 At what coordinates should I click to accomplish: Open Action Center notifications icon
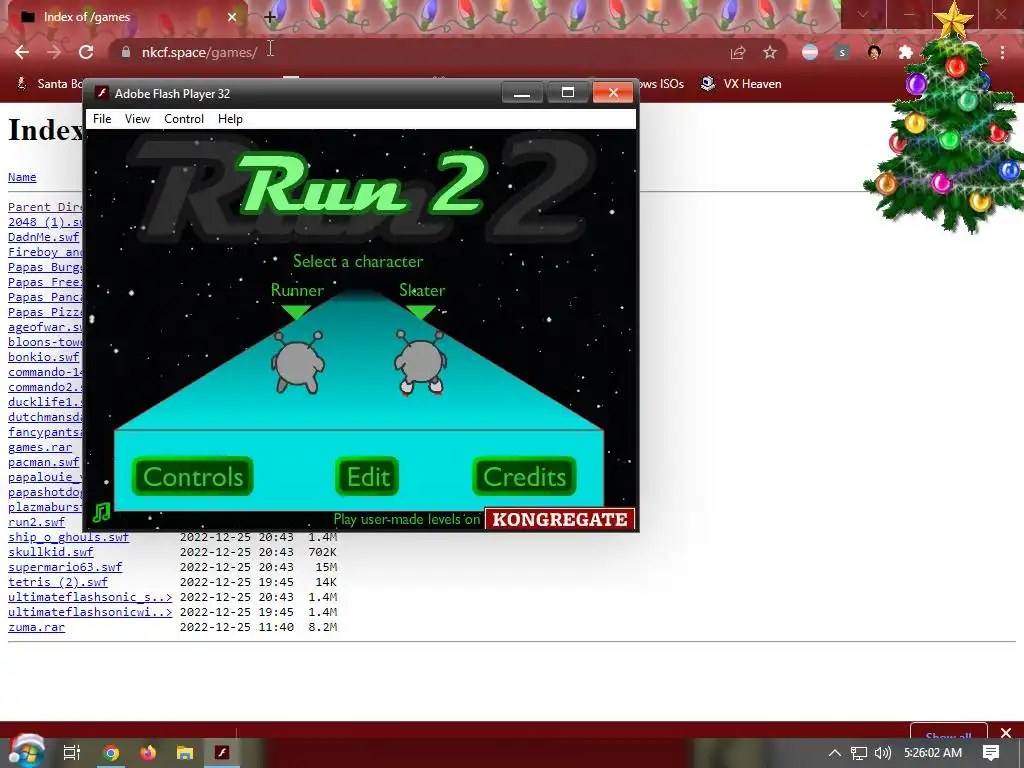(991, 753)
